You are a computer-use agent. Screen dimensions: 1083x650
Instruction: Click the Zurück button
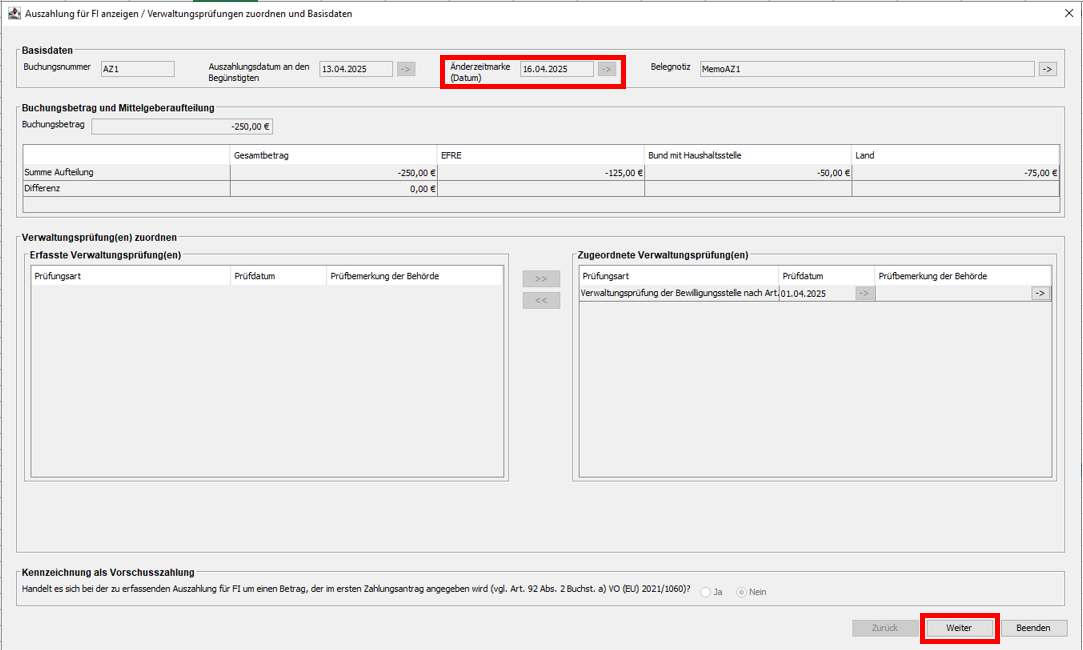coord(884,628)
